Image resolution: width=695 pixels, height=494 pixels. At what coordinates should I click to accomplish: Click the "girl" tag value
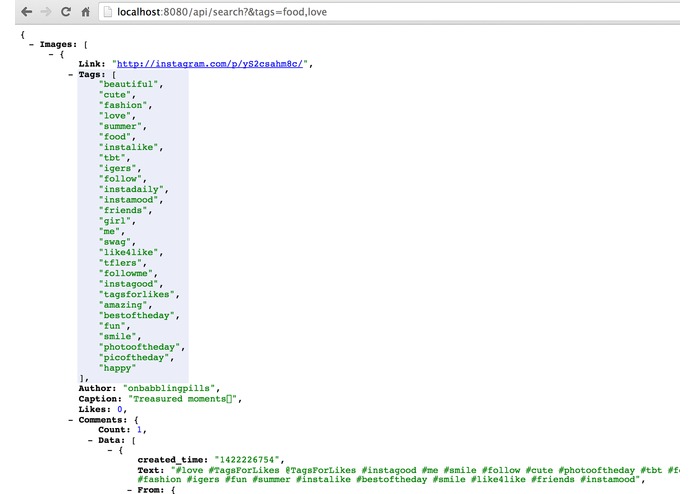(115, 221)
